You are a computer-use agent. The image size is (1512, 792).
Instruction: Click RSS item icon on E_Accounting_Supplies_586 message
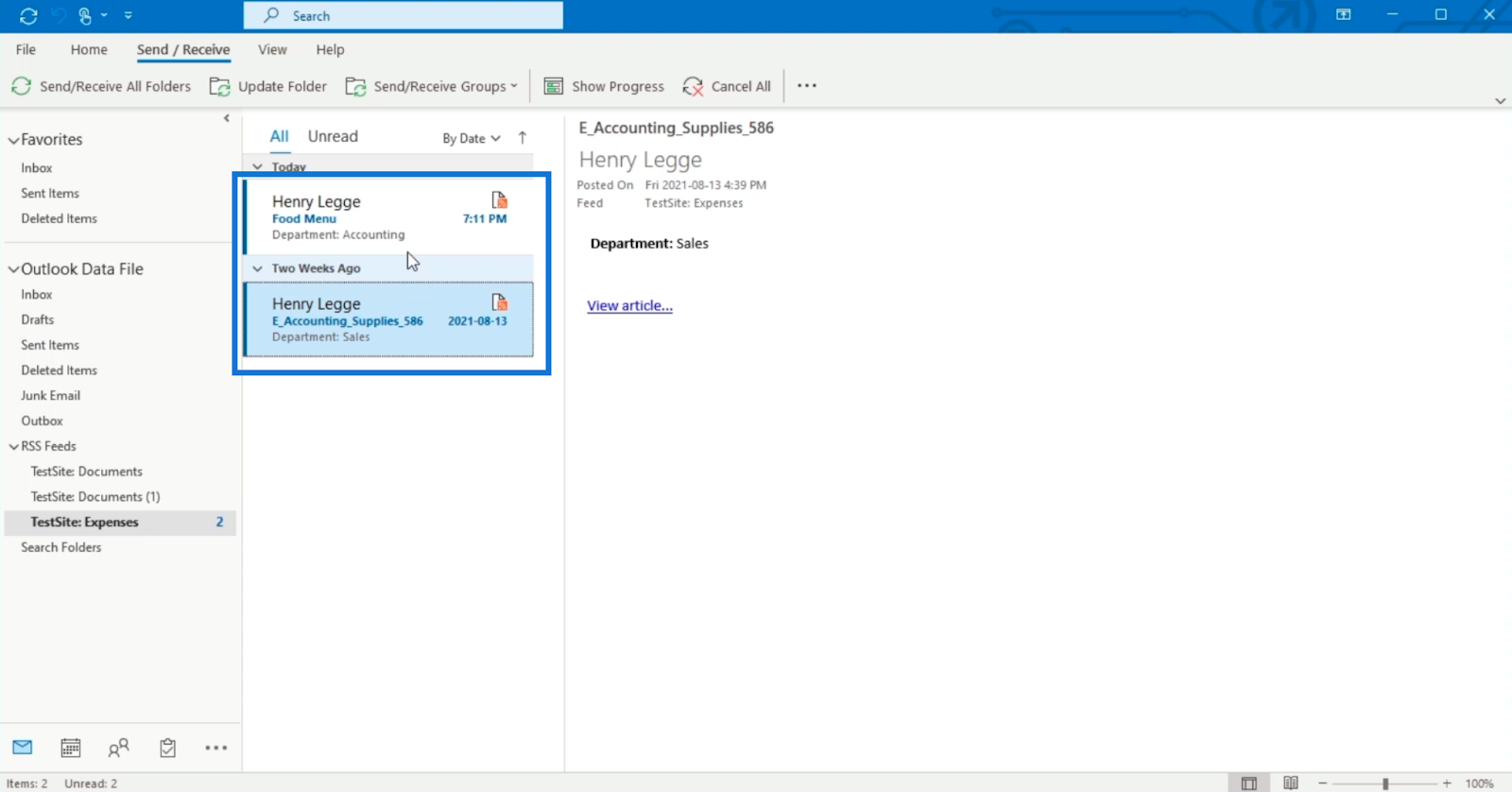pos(499,302)
